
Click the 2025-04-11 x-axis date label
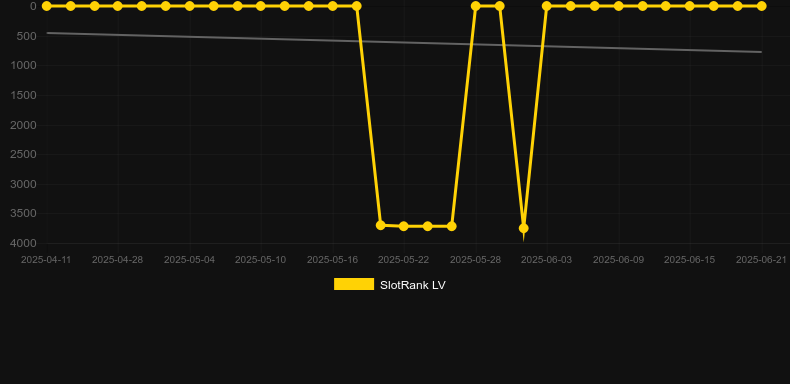46,260
